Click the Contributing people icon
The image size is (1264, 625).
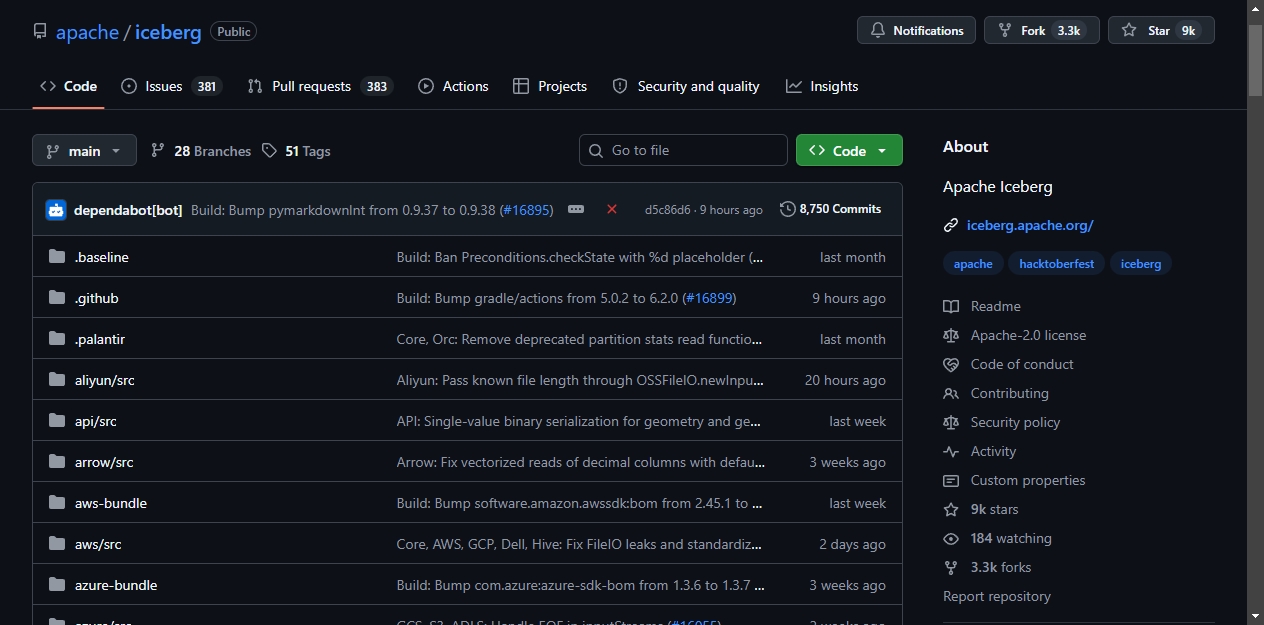pyautogui.click(x=951, y=393)
